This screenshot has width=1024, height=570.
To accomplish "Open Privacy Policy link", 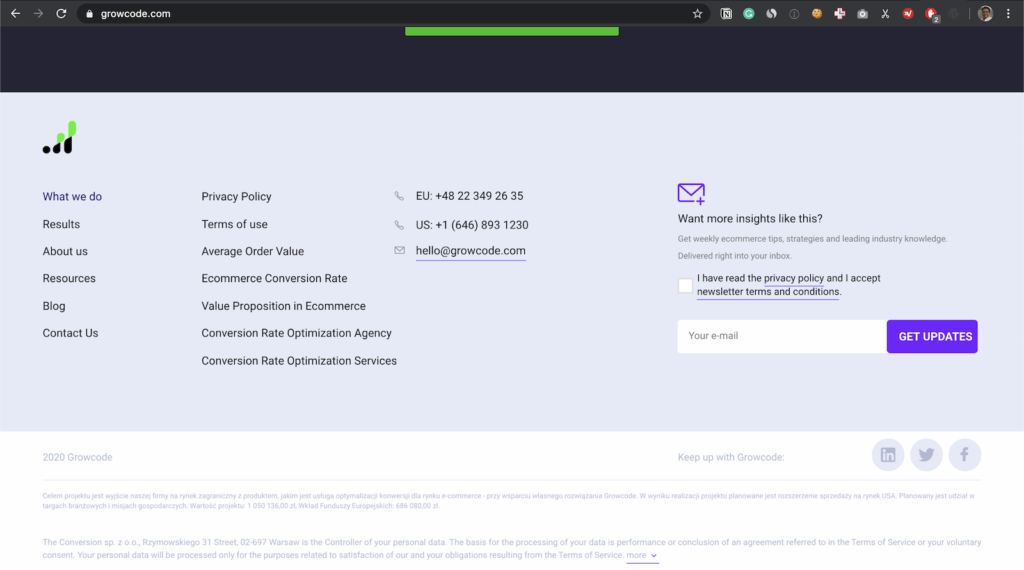I will pyautogui.click(x=236, y=197).
